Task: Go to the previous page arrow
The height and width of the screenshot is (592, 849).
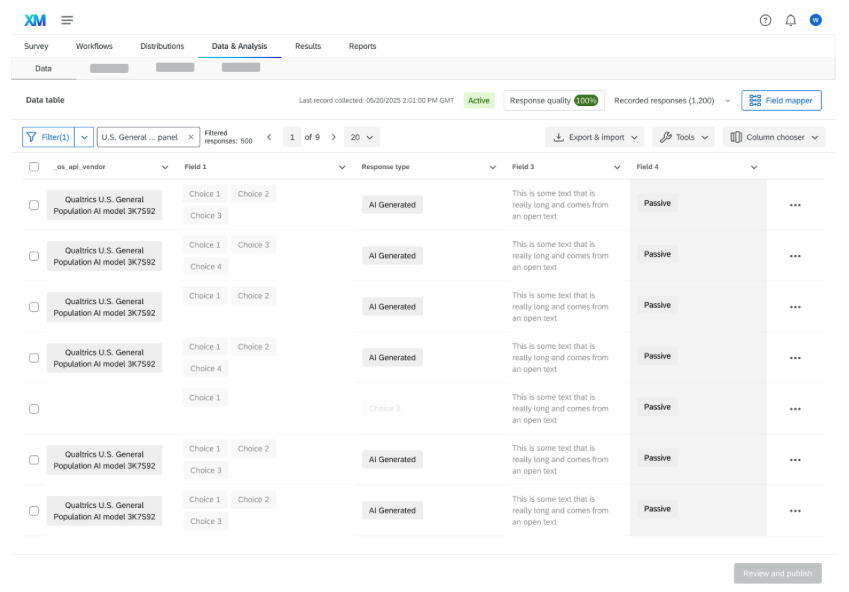Action: (269, 137)
